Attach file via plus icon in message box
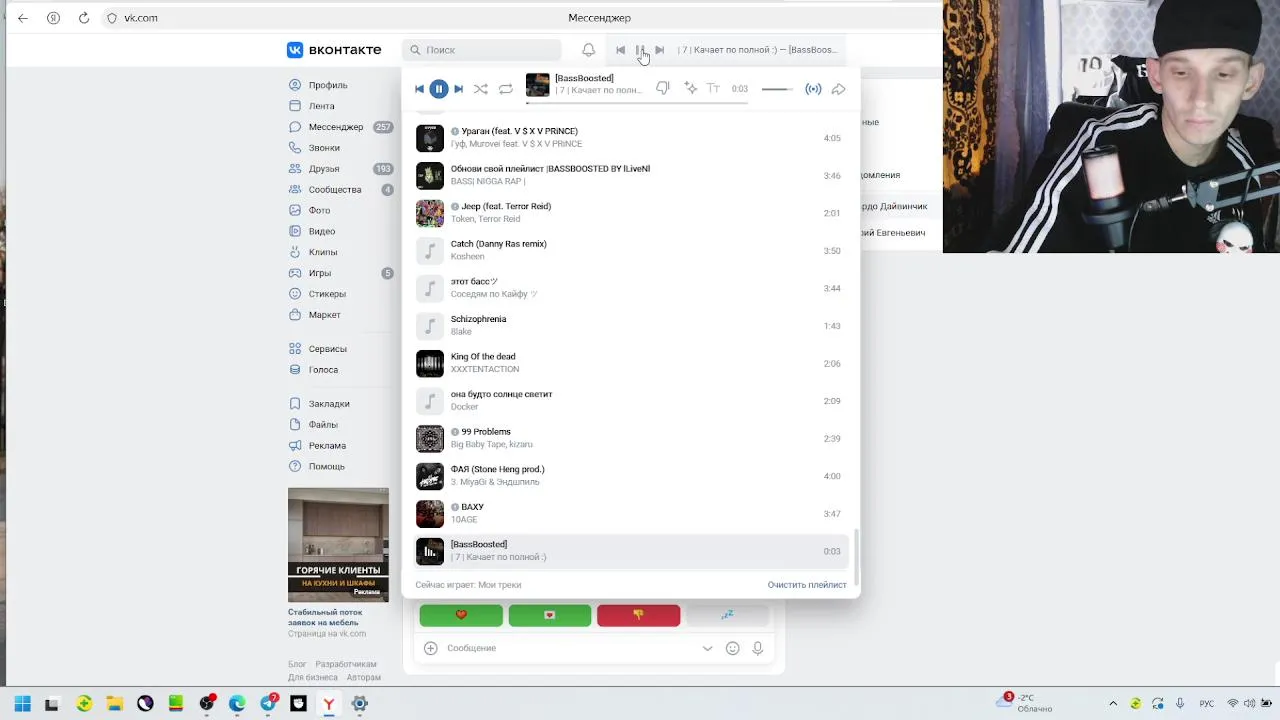Image resolution: width=1280 pixels, height=720 pixels. pos(431,648)
